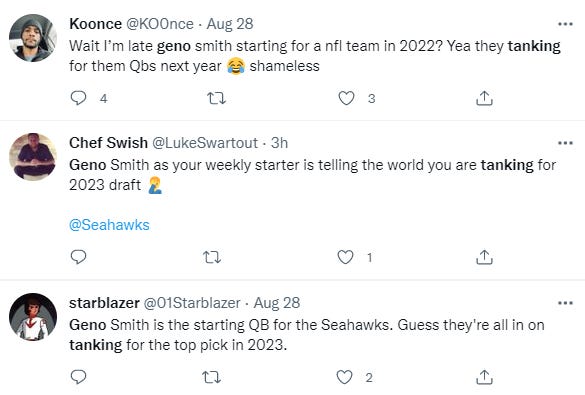
Task: Share starblazer's tweet
Action: click(x=484, y=377)
